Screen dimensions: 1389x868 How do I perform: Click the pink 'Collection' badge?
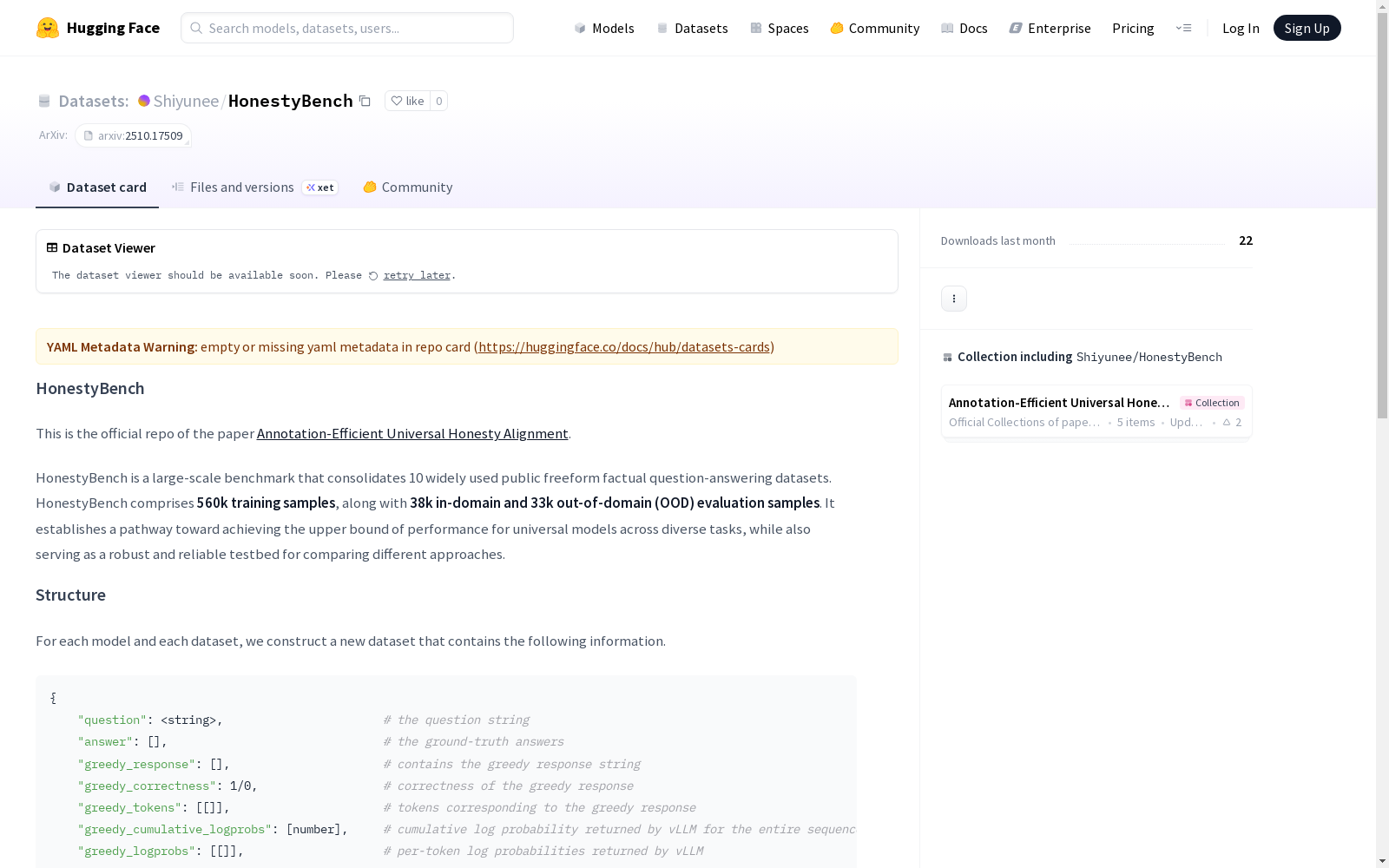tap(1212, 403)
